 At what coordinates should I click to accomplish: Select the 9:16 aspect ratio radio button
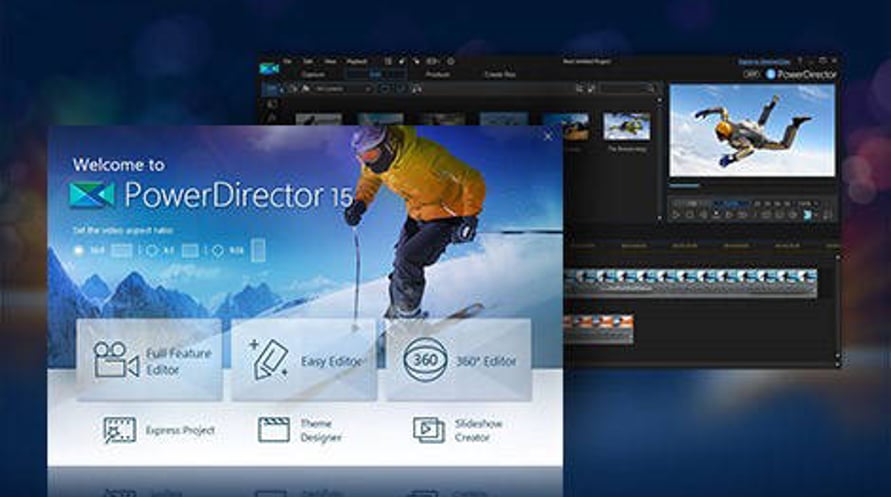click(218, 250)
